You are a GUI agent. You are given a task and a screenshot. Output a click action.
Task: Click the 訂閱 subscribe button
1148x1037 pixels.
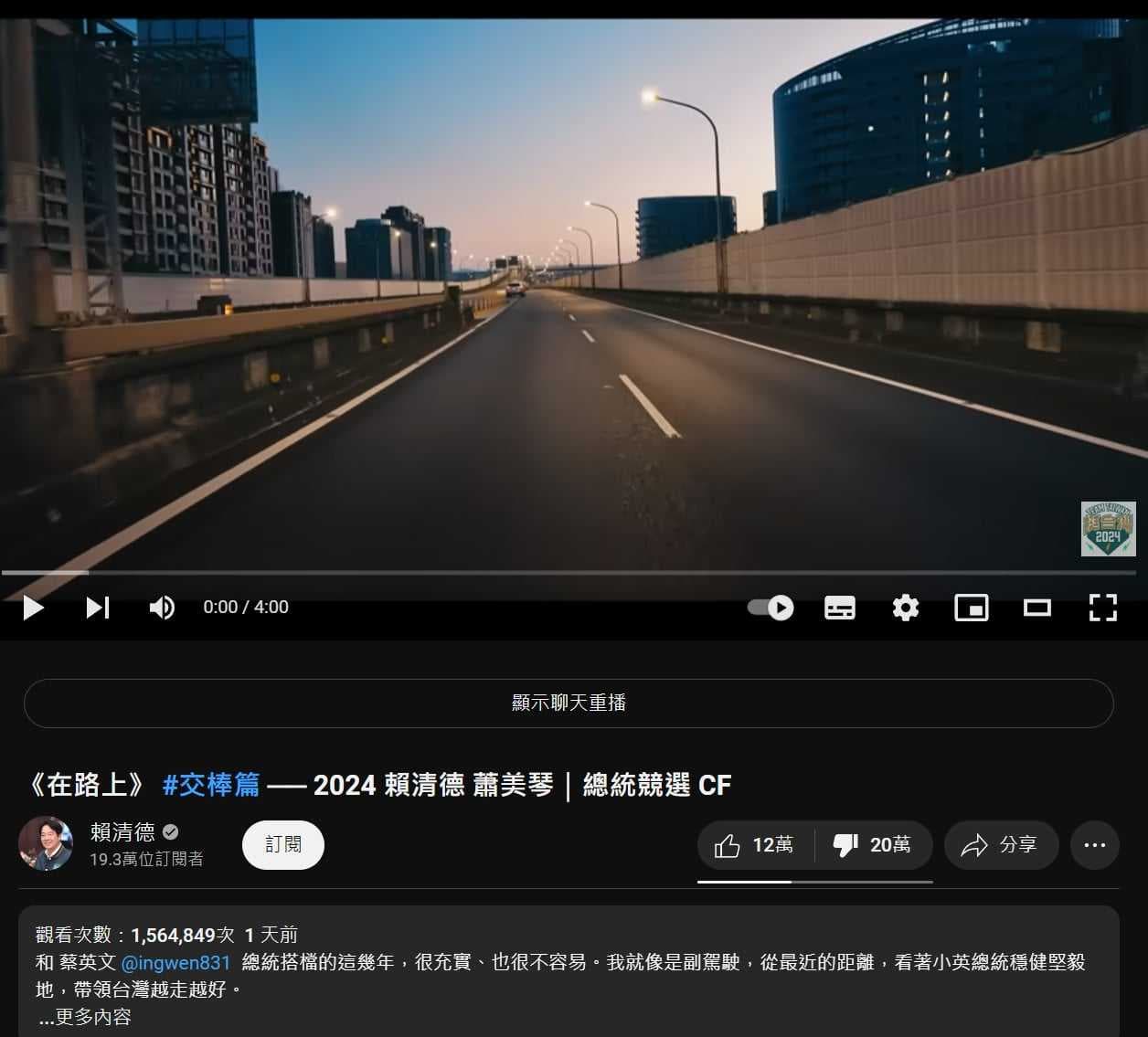pos(283,844)
